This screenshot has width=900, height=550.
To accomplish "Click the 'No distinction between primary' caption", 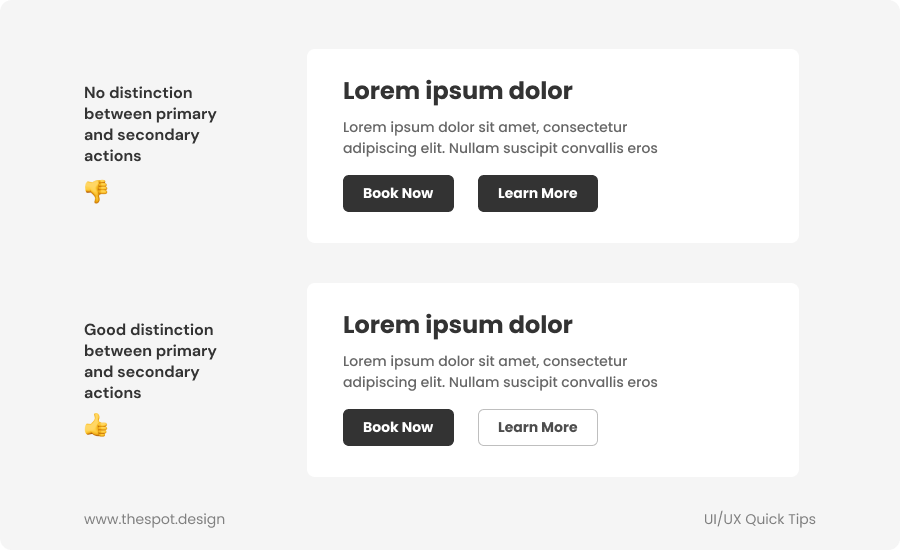I will pyautogui.click(x=150, y=103).
